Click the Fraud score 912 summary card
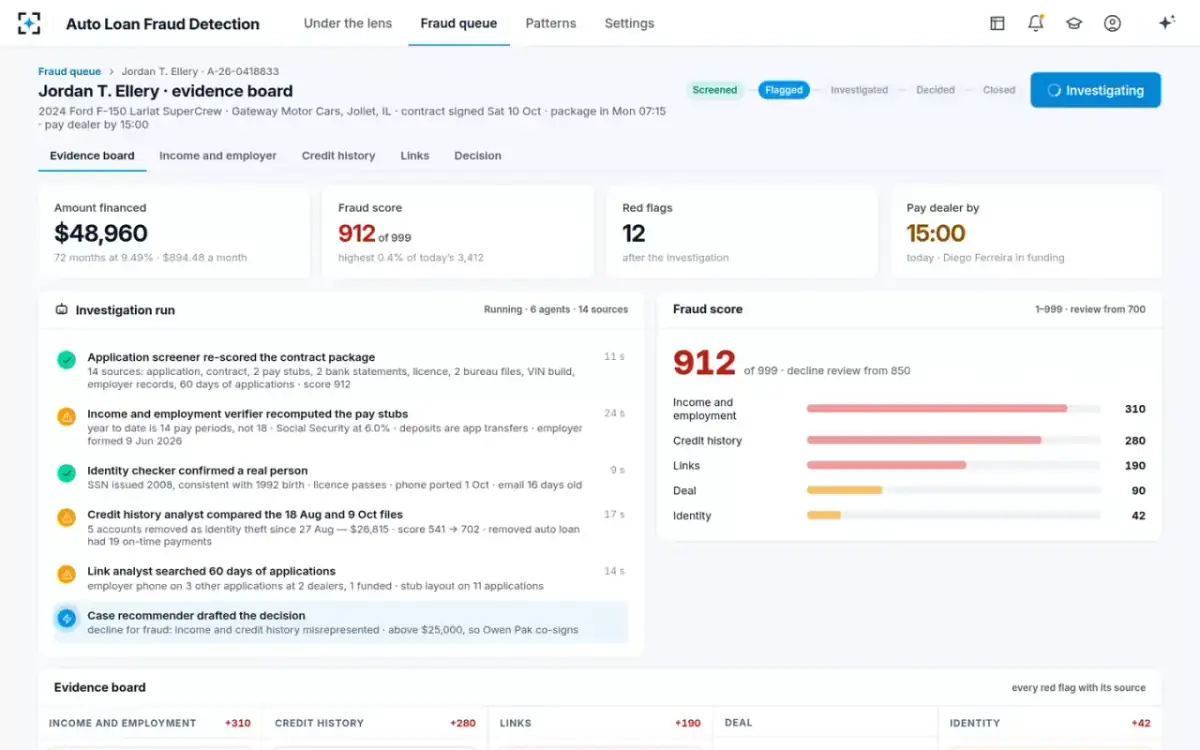Viewport: 1200px width, 750px height. [x=458, y=232]
